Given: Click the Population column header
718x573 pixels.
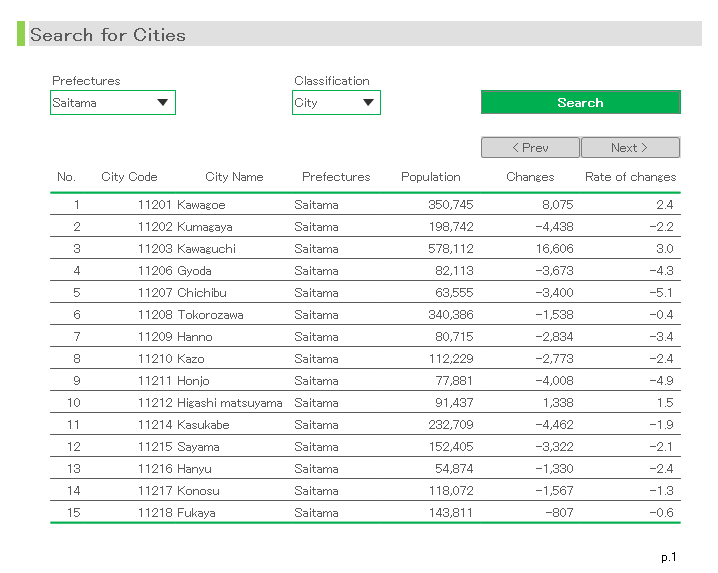Looking at the screenshot, I should pos(430,177).
